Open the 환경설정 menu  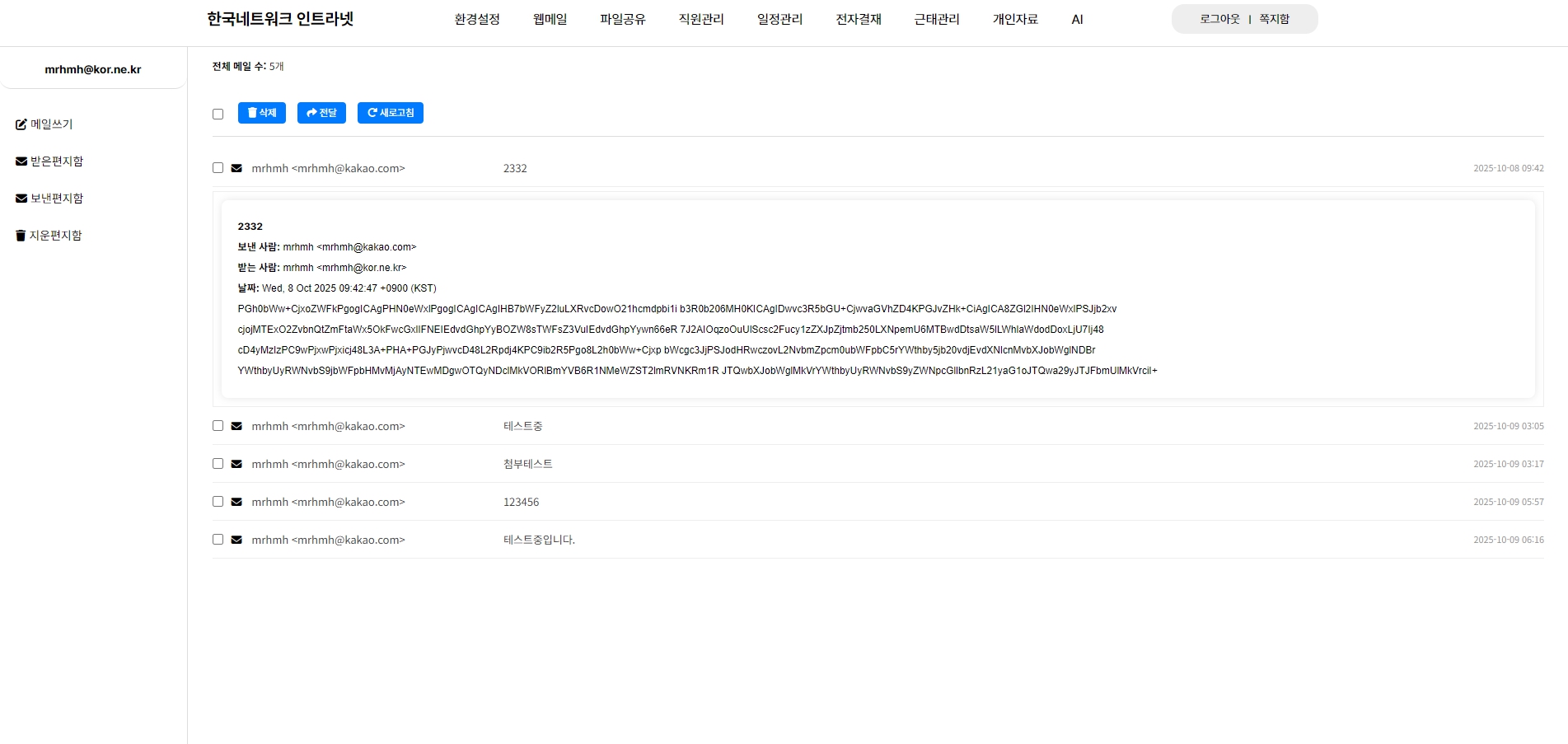point(477,19)
